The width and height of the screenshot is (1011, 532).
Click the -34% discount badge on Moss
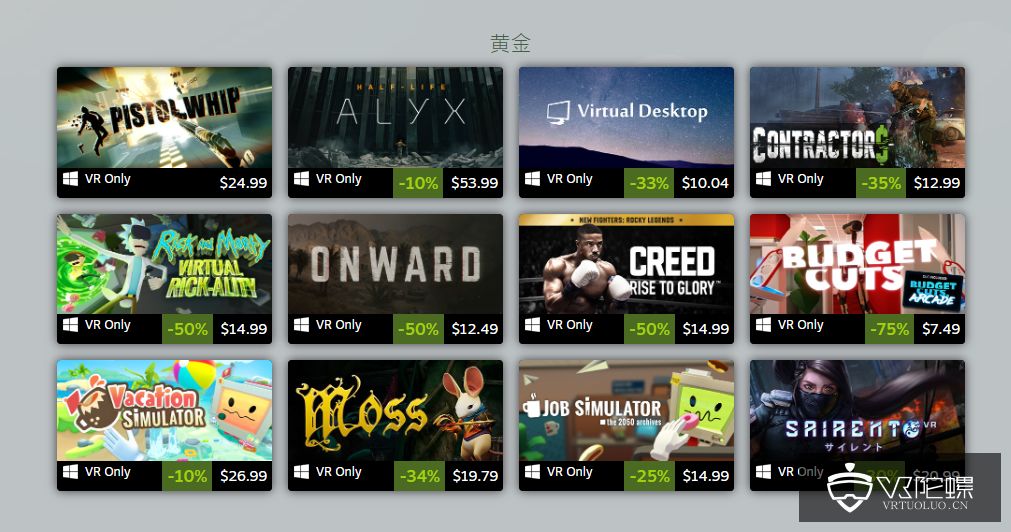pyautogui.click(x=419, y=476)
